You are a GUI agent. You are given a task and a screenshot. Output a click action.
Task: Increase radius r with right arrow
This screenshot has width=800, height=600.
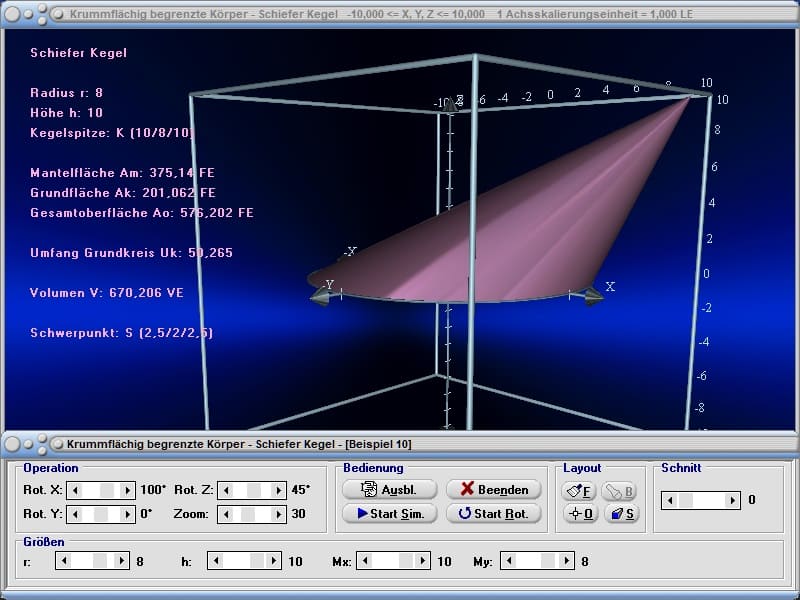click(x=122, y=562)
